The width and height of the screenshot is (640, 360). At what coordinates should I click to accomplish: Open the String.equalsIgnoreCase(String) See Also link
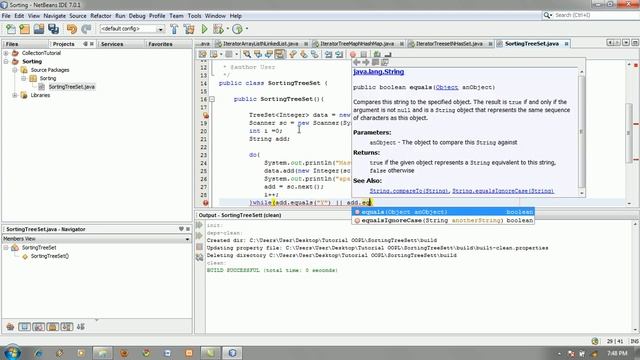click(503, 191)
